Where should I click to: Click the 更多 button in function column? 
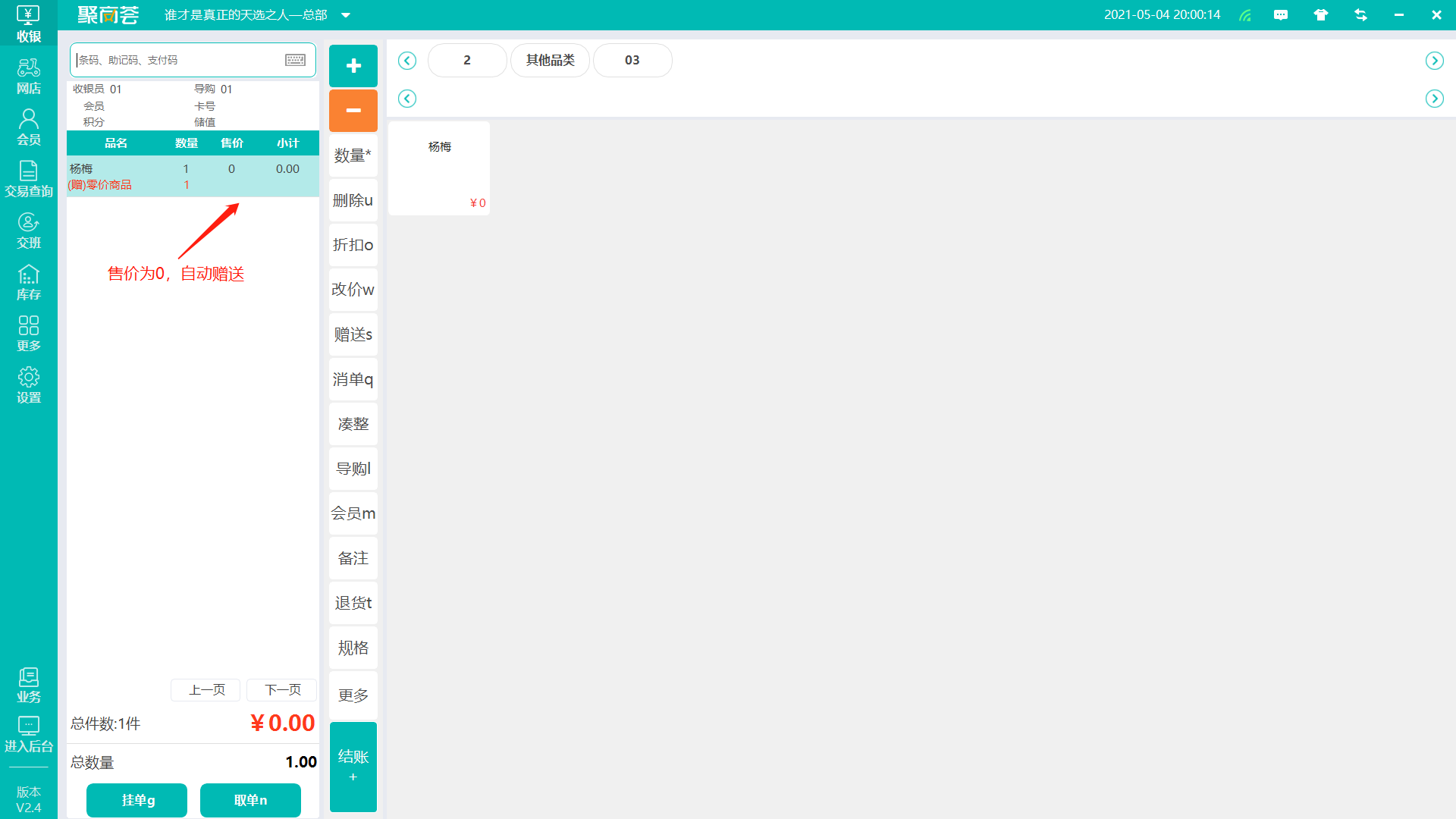(353, 695)
